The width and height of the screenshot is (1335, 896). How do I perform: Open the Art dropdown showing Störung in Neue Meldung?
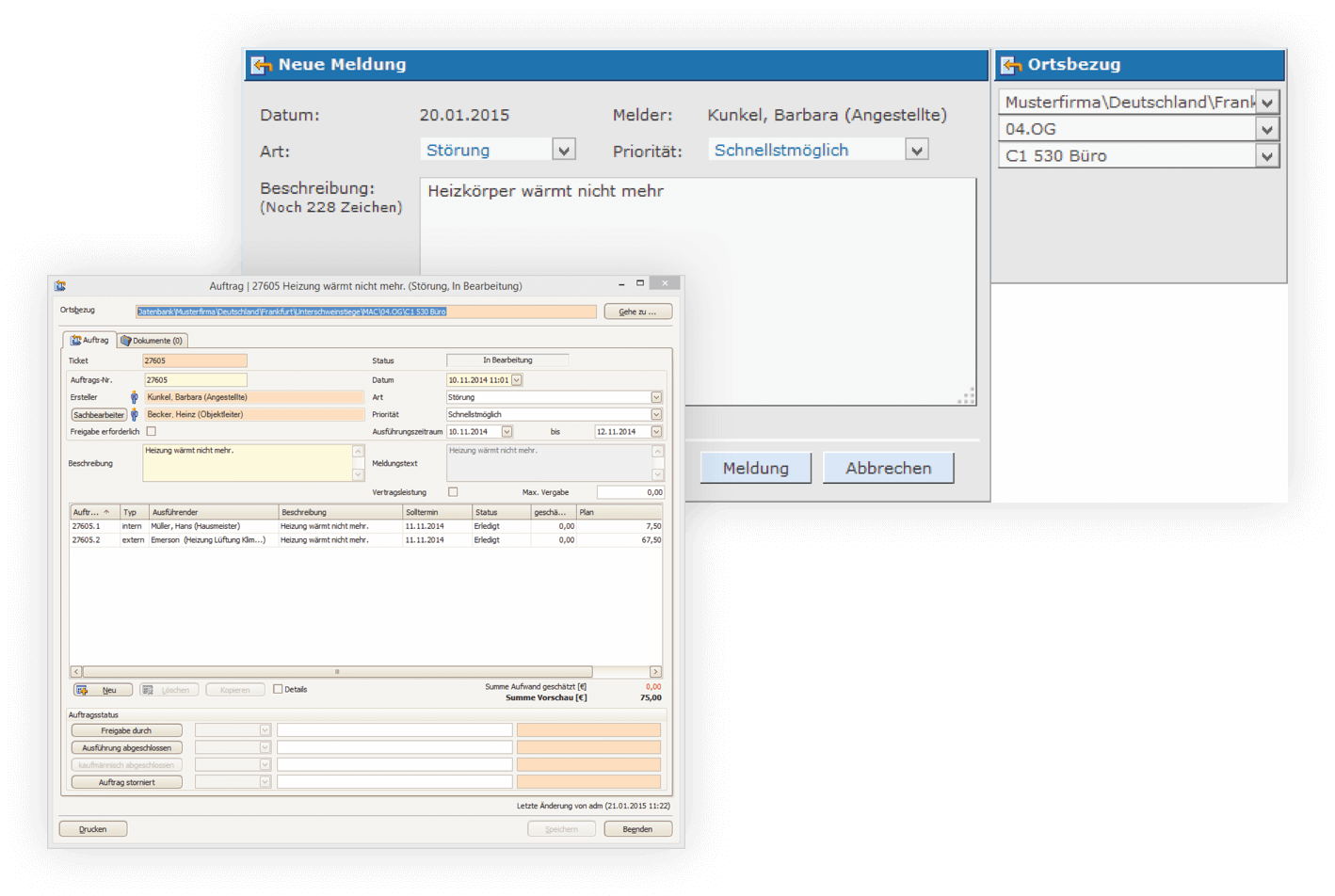coord(563,150)
